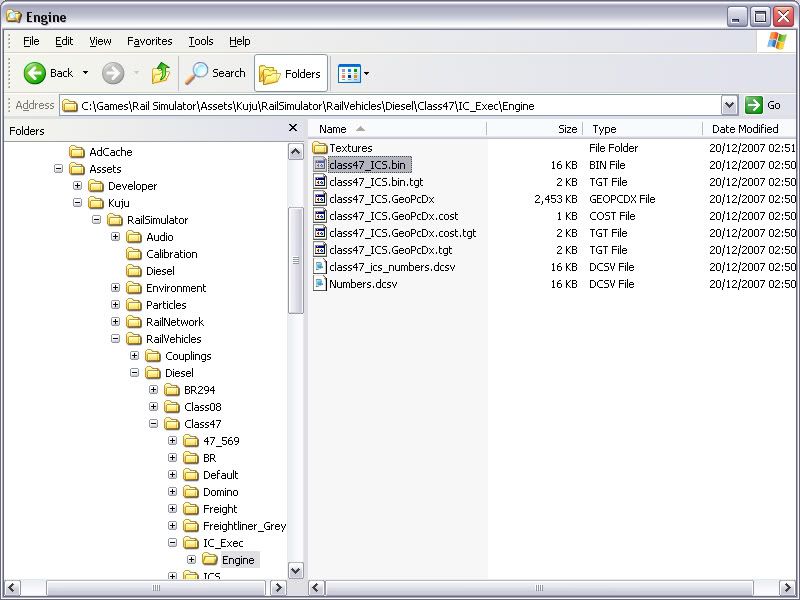Select the Textures folder icon

320,148
